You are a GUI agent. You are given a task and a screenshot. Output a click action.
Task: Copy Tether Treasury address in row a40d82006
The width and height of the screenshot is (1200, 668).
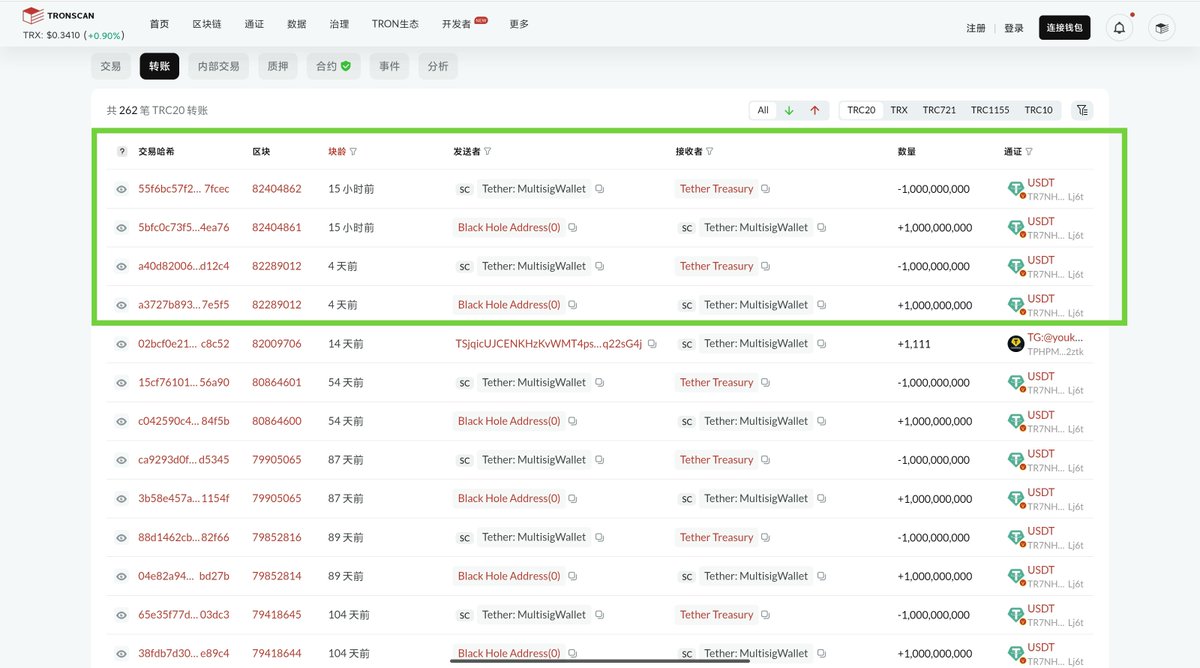765,266
